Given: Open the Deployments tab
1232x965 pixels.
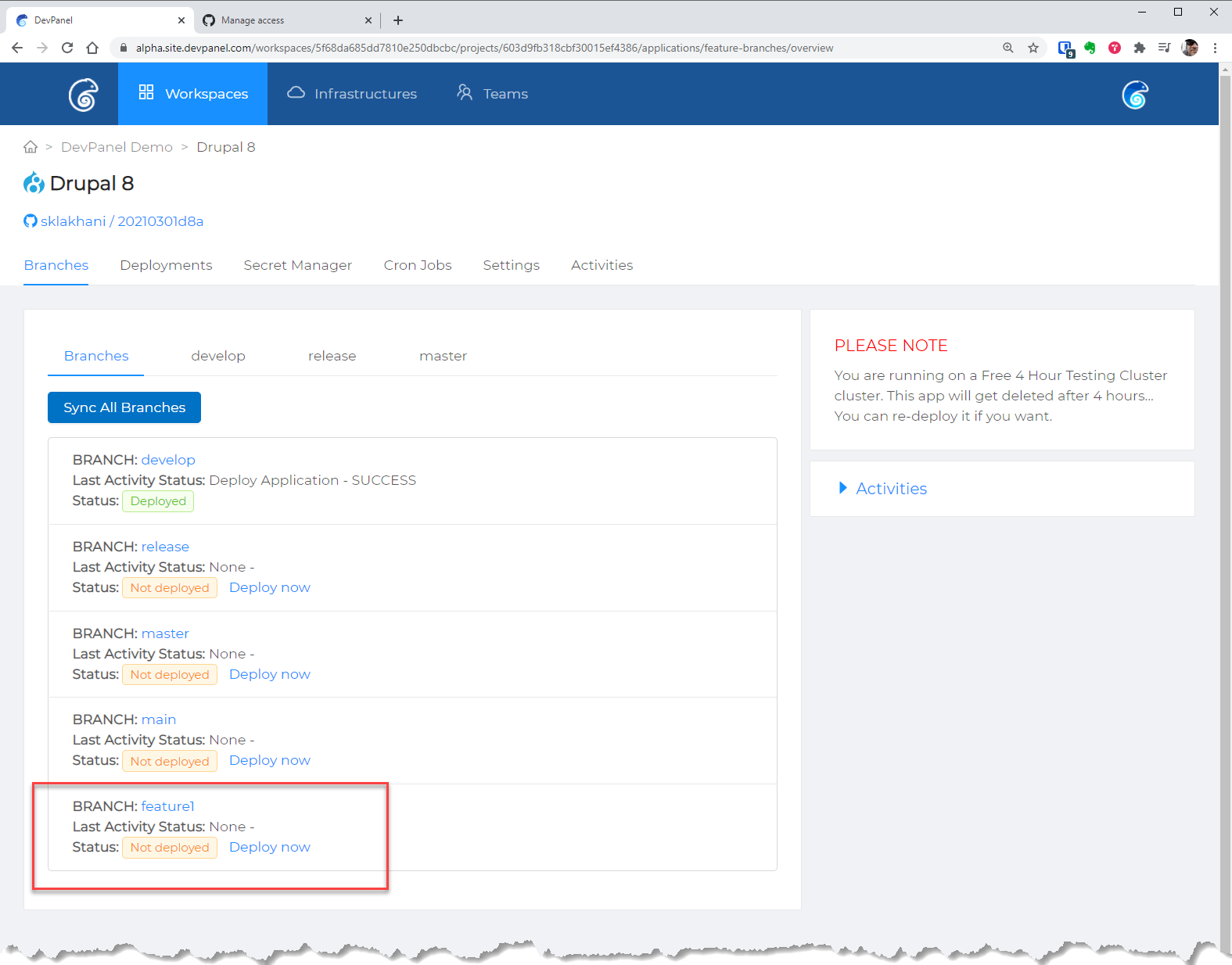Looking at the screenshot, I should [x=166, y=265].
